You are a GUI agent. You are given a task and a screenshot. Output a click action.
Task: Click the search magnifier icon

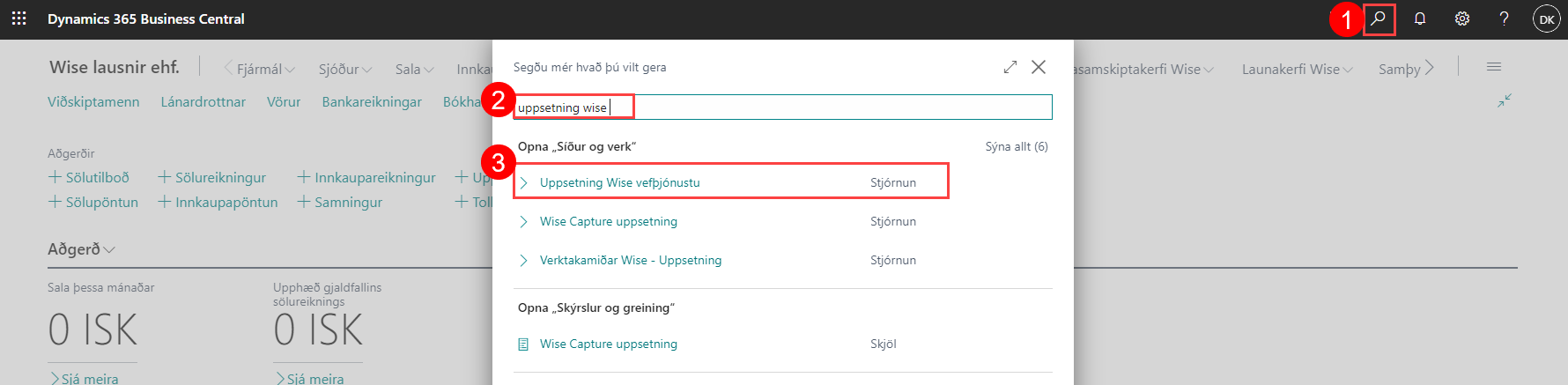click(1379, 19)
